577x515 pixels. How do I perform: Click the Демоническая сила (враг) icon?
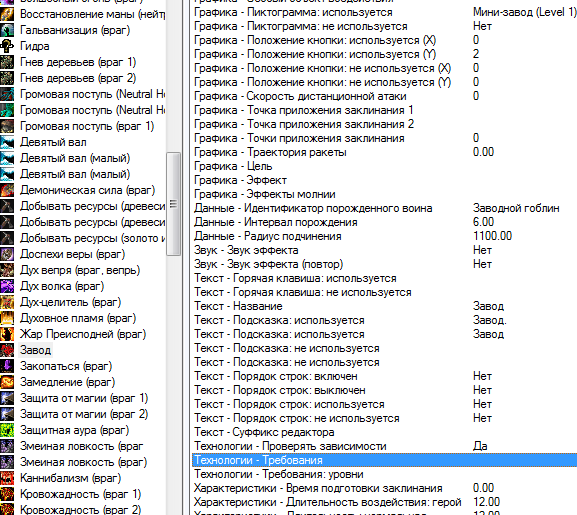point(7,190)
